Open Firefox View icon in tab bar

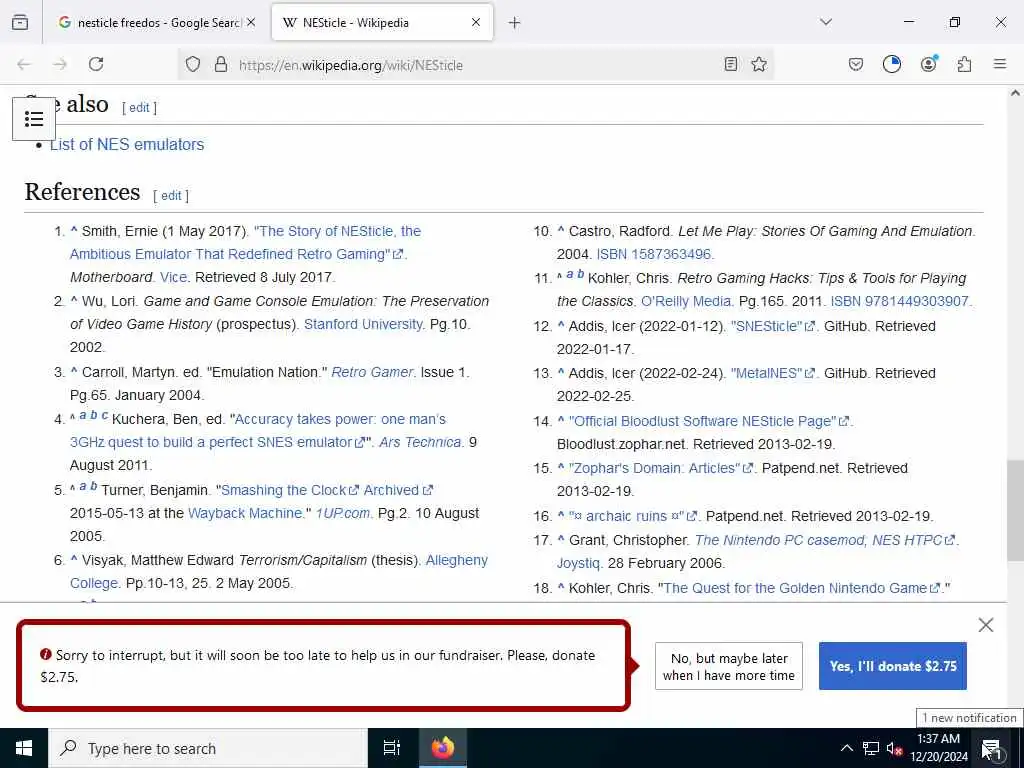click(20, 22)
